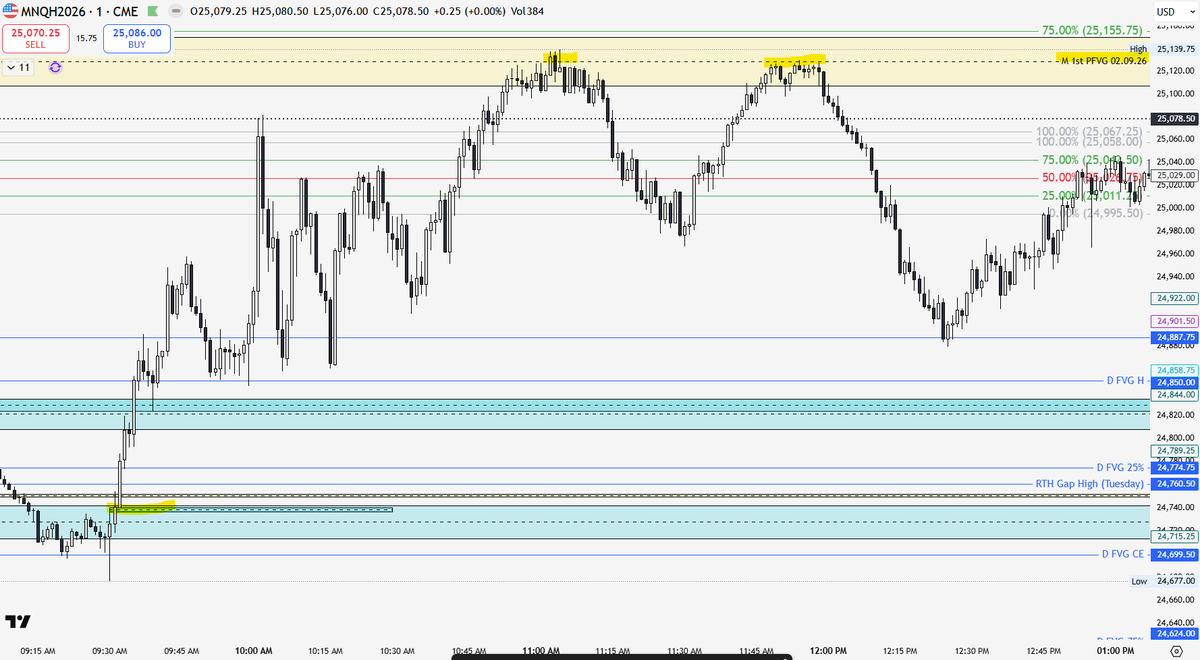Click the US flag symbol icon

11,10
